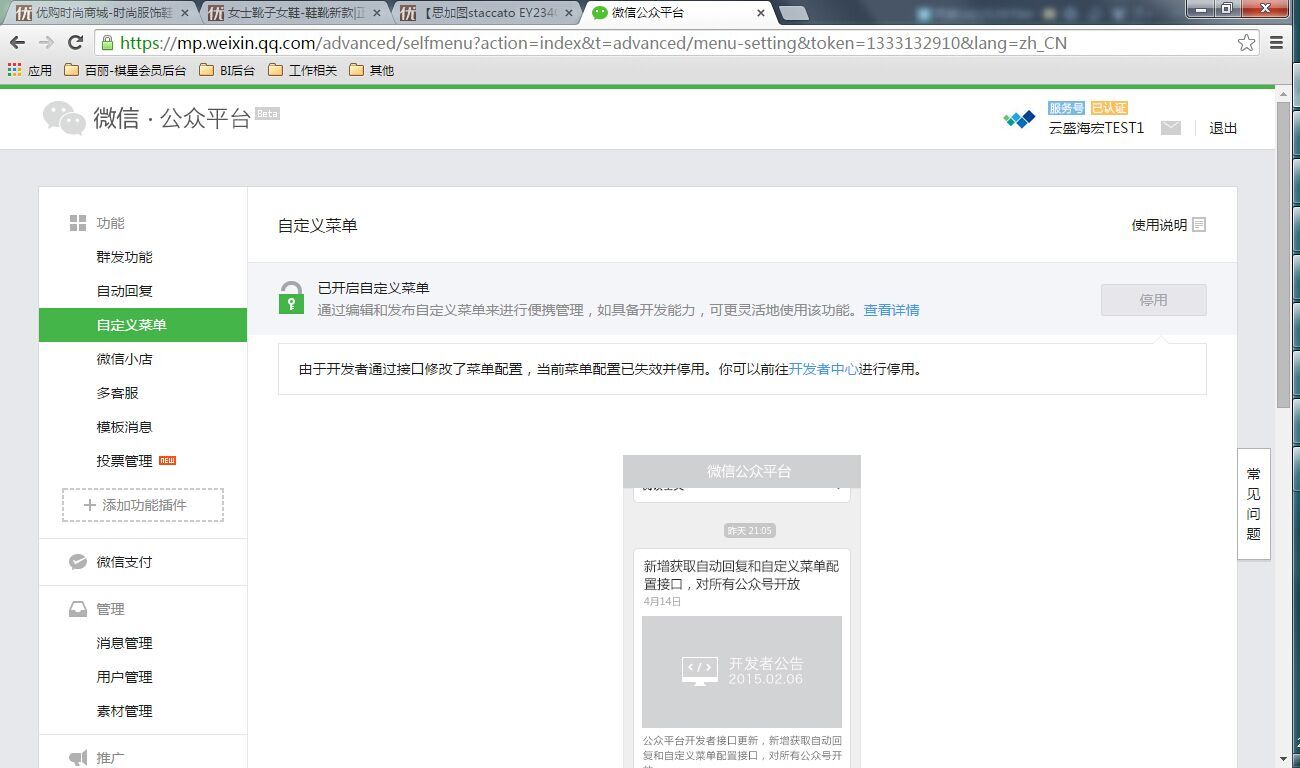1300x768 pixels.
Task: Click the 管理 inbox icon in the sidebar
Action: tap(78, 609)
